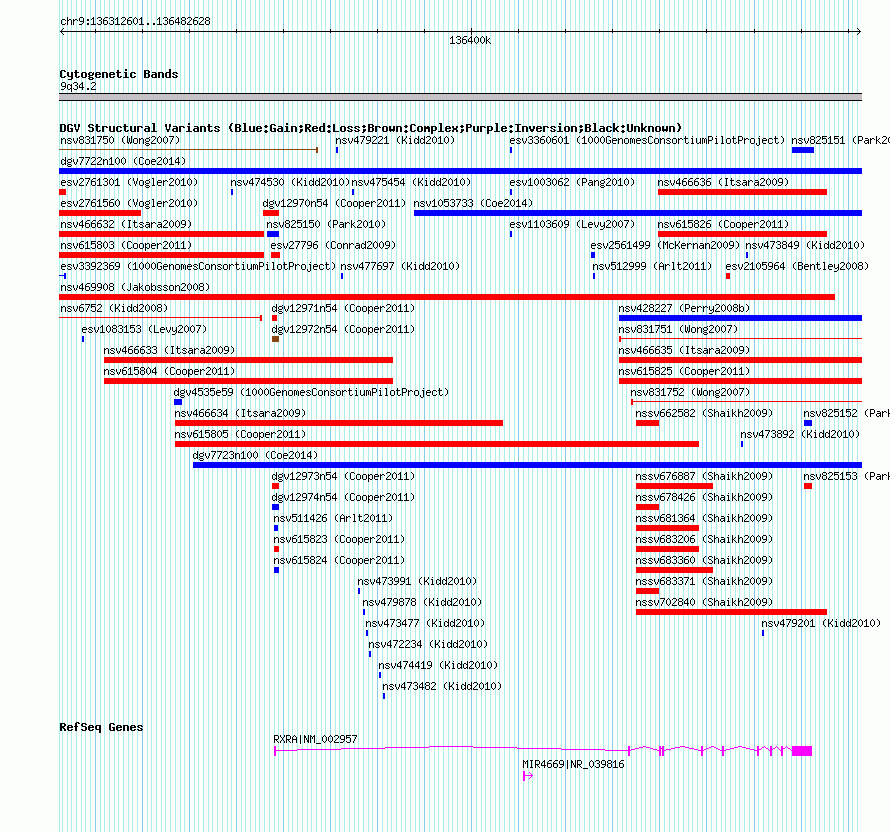This screenshot has height=832, width=890.
Task: Click the nsv466633 (Itsara2009) red bar
Action: [x=249, y=360]
